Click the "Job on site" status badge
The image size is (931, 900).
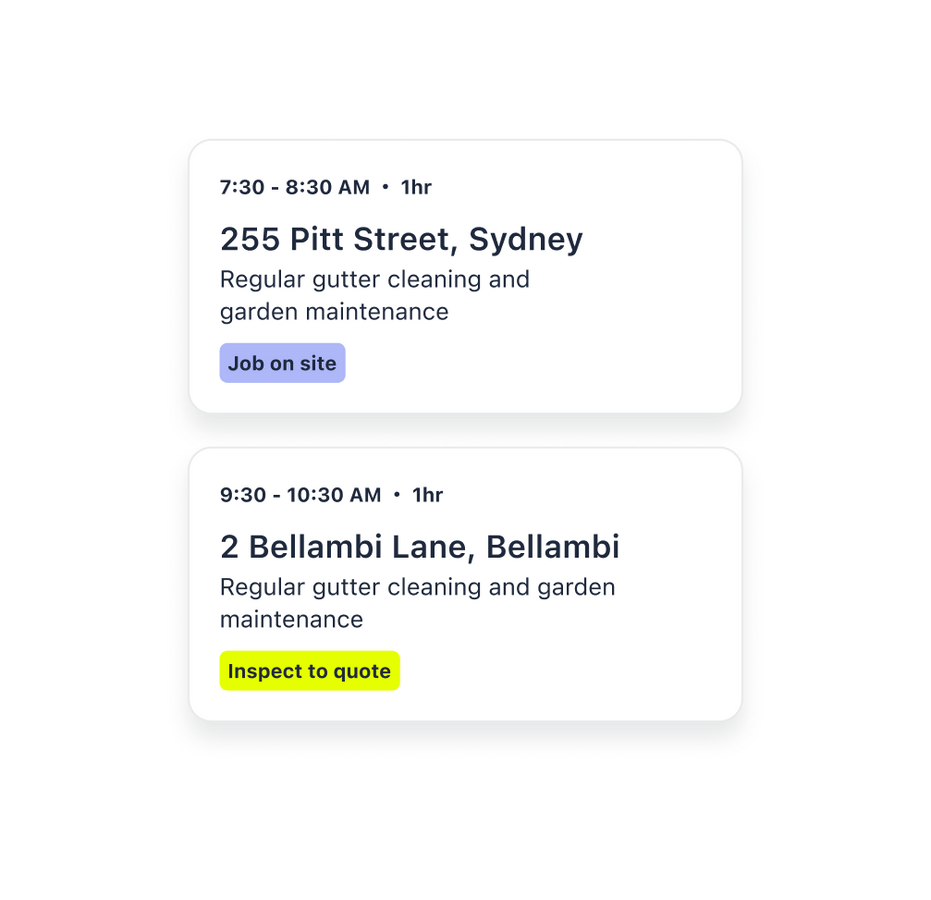click(x=282, y=363)
